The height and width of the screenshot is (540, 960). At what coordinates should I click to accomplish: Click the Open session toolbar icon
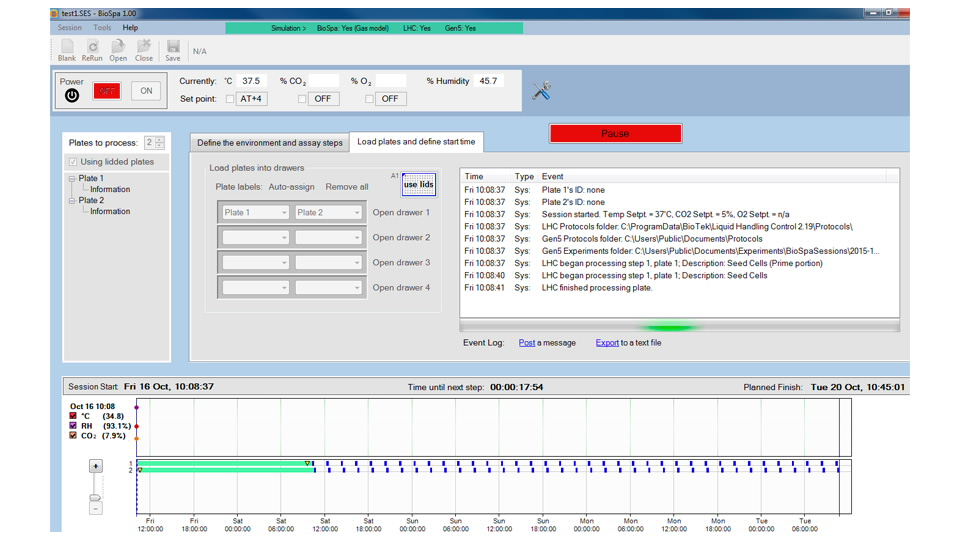tap(118, 50)
